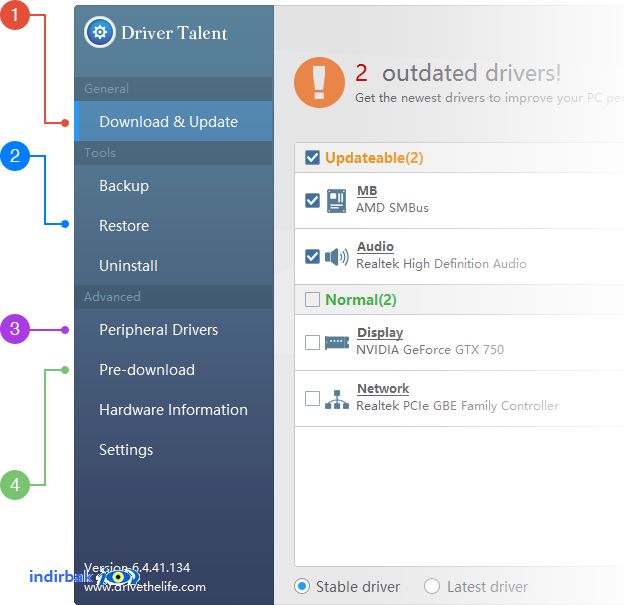
Task: Click the Normal(2) group label
Action: (361, 300)
